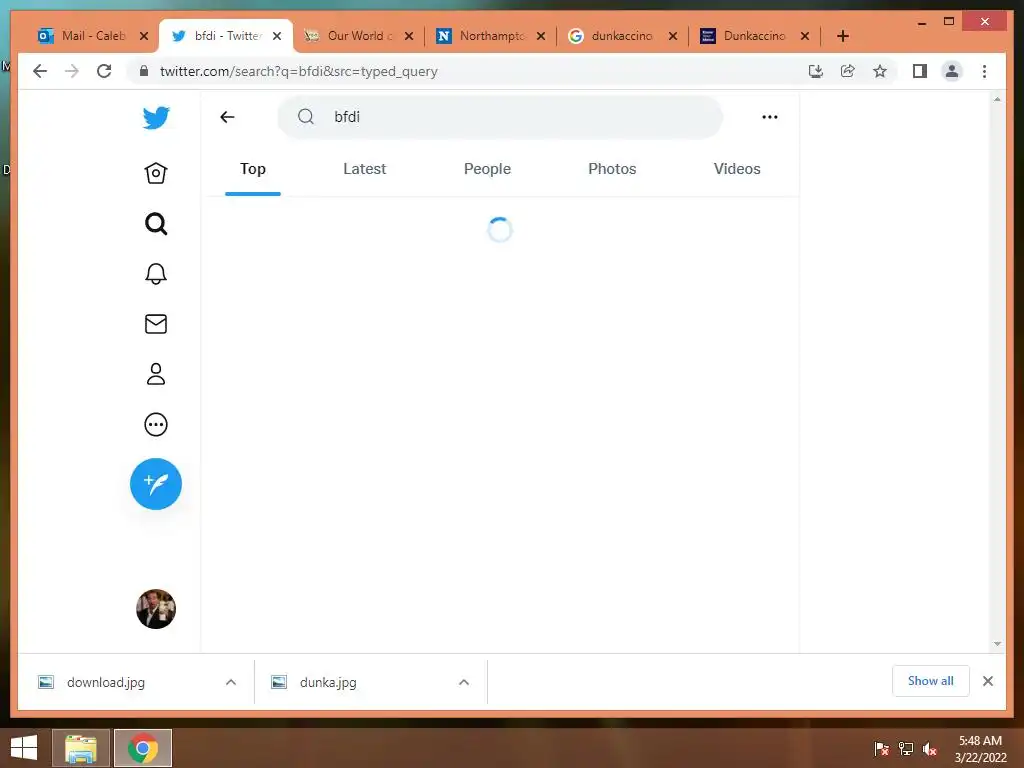Click install app icon in address bar

816,71
